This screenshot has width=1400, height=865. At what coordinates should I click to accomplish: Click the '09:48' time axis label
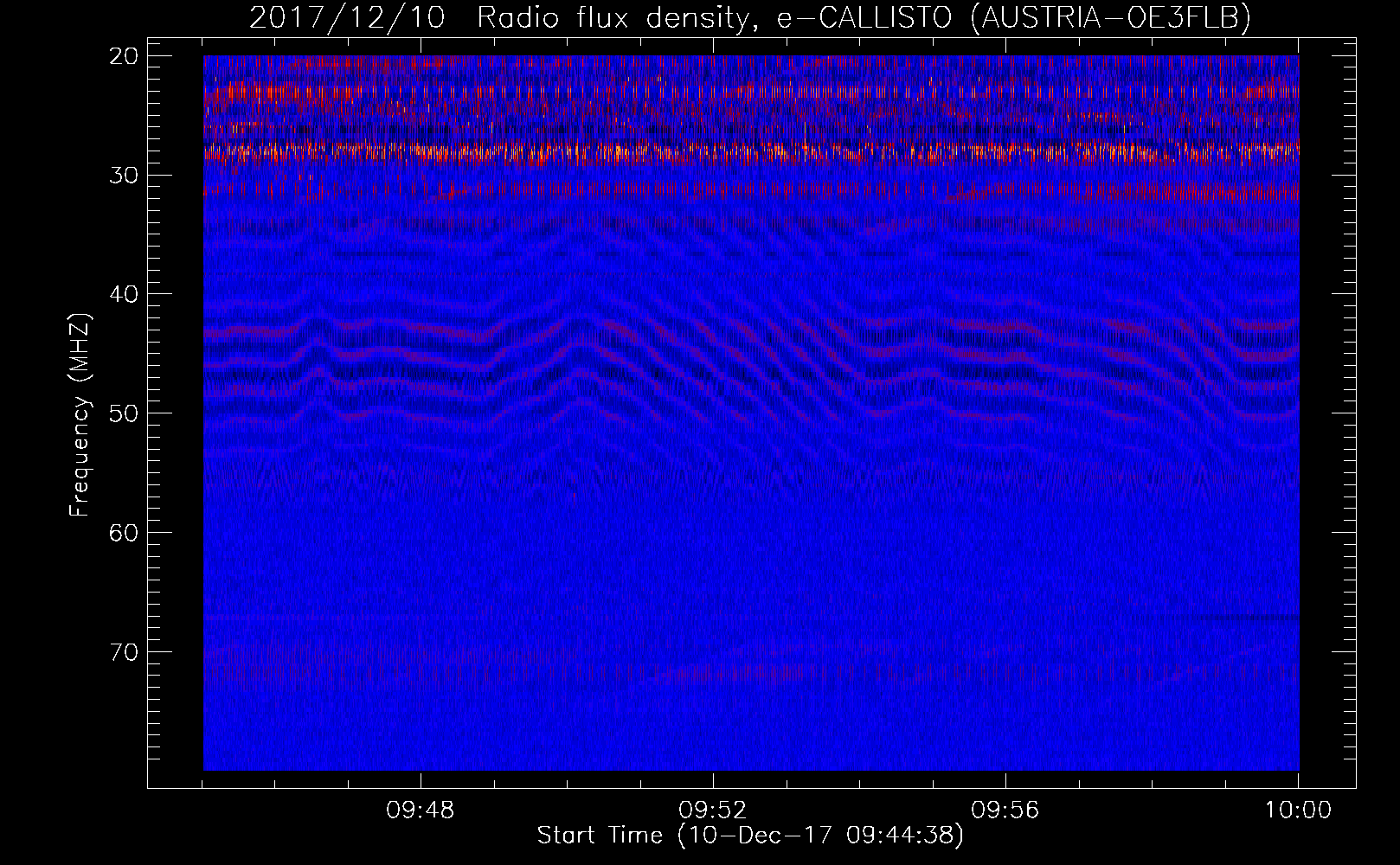(421, 811)
